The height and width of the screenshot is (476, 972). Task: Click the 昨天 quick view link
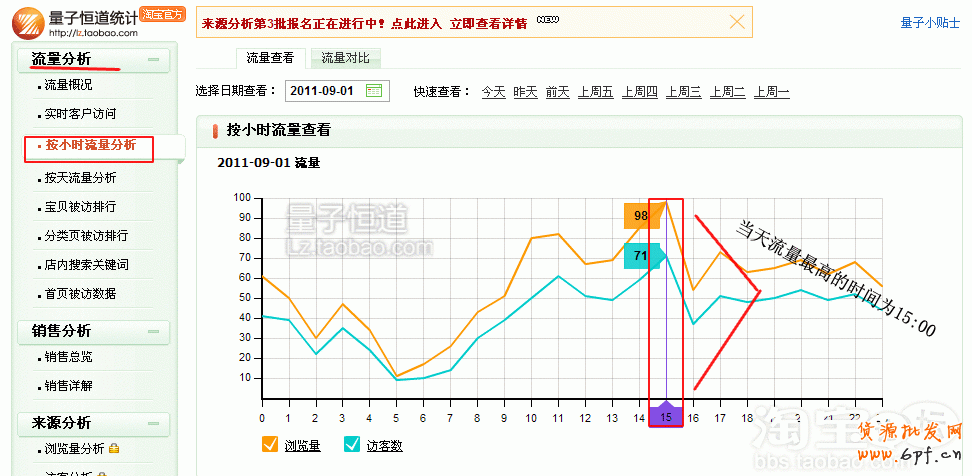click(x=525, y=92)
